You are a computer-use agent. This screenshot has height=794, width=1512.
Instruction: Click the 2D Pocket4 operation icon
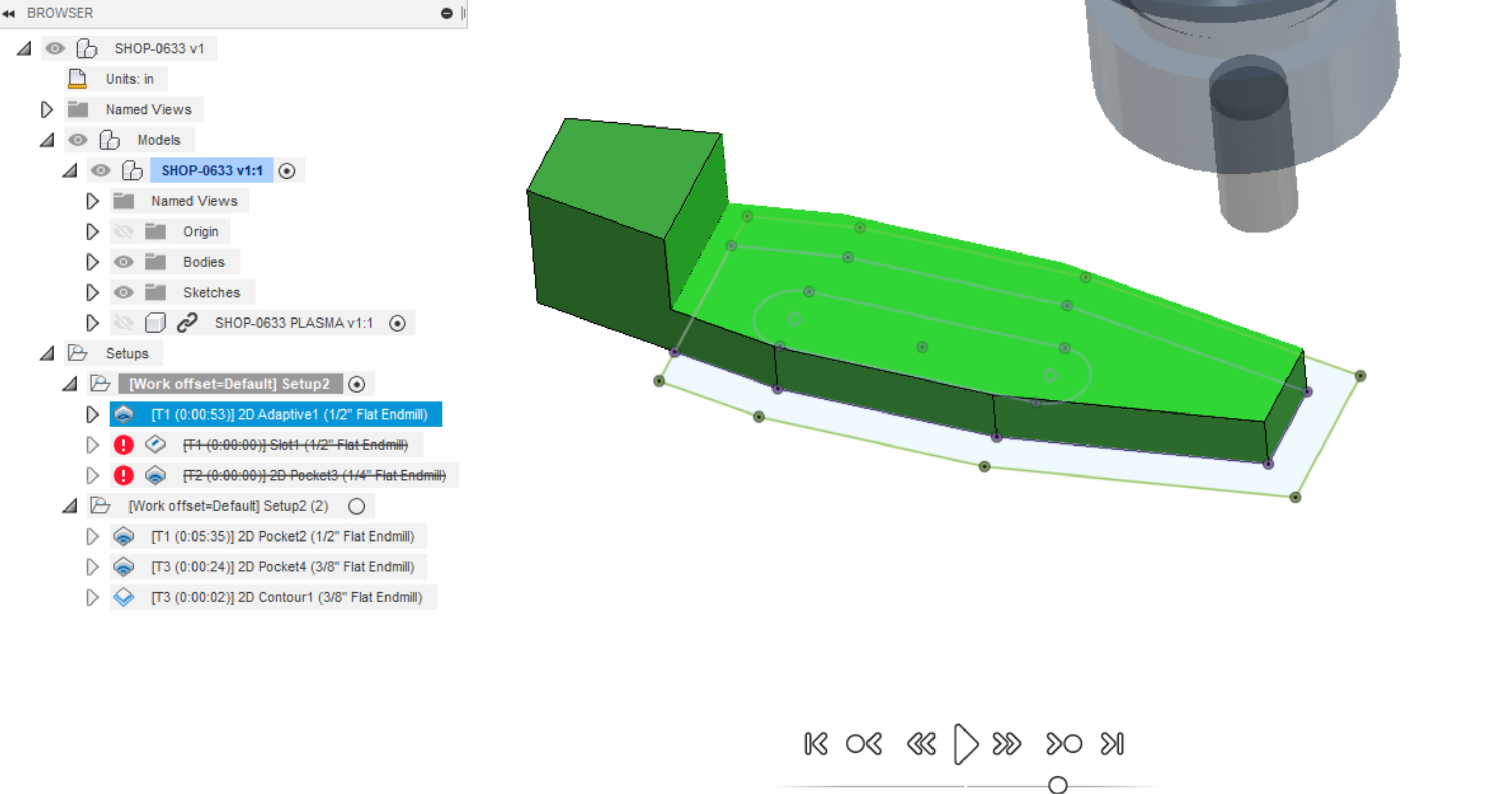(124, 567)
